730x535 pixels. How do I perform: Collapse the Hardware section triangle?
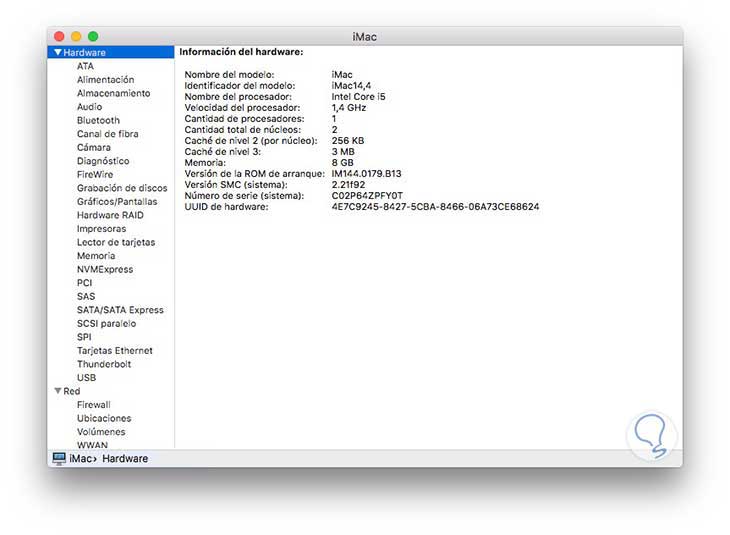58,52
